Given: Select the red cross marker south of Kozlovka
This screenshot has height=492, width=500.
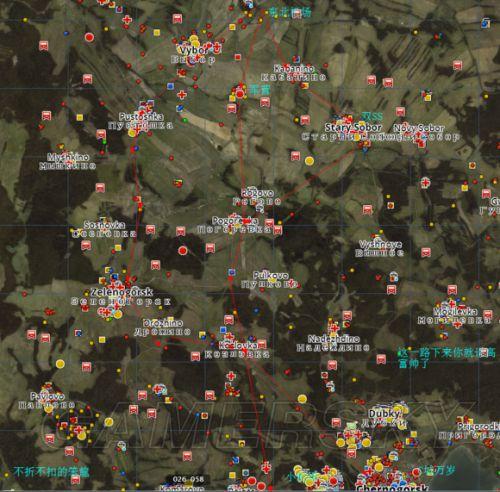Looking at the screenshot, I should (x=231, y=376).
